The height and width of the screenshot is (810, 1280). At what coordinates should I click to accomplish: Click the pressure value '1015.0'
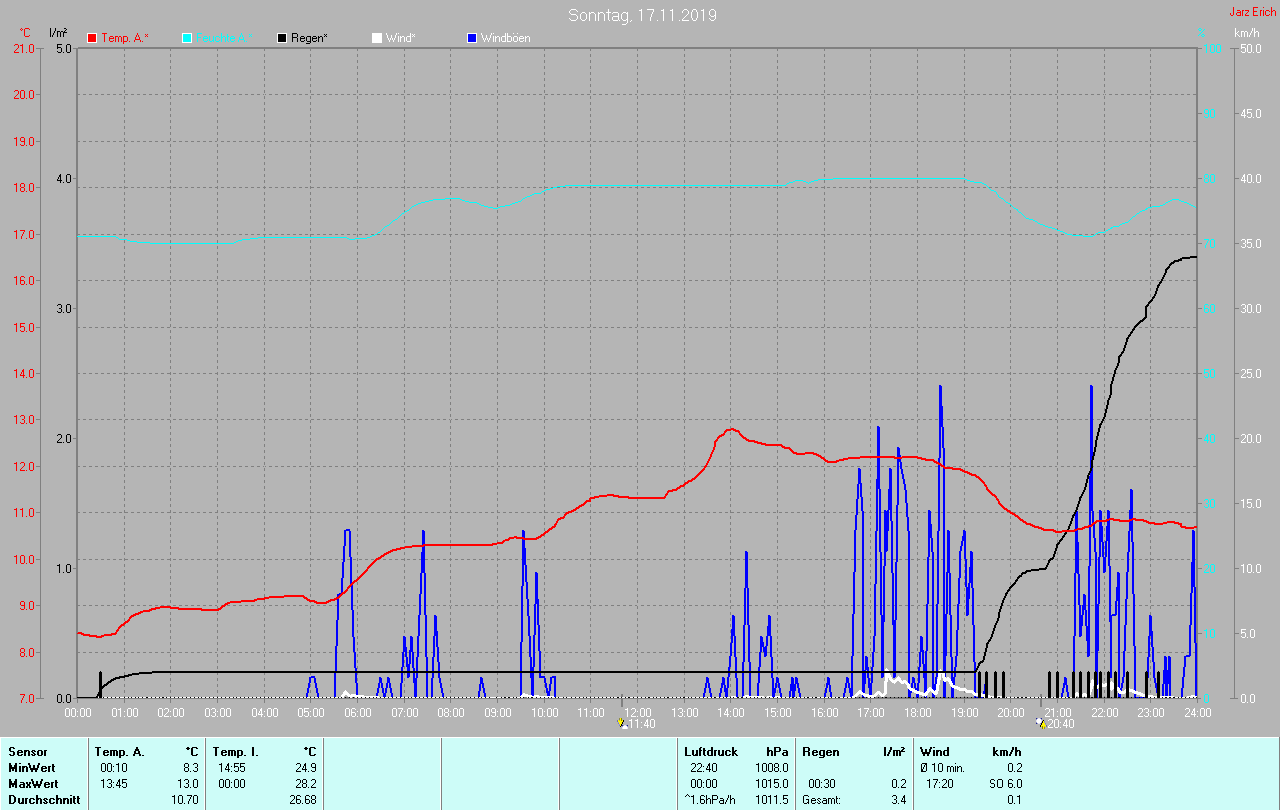[772, 783]
